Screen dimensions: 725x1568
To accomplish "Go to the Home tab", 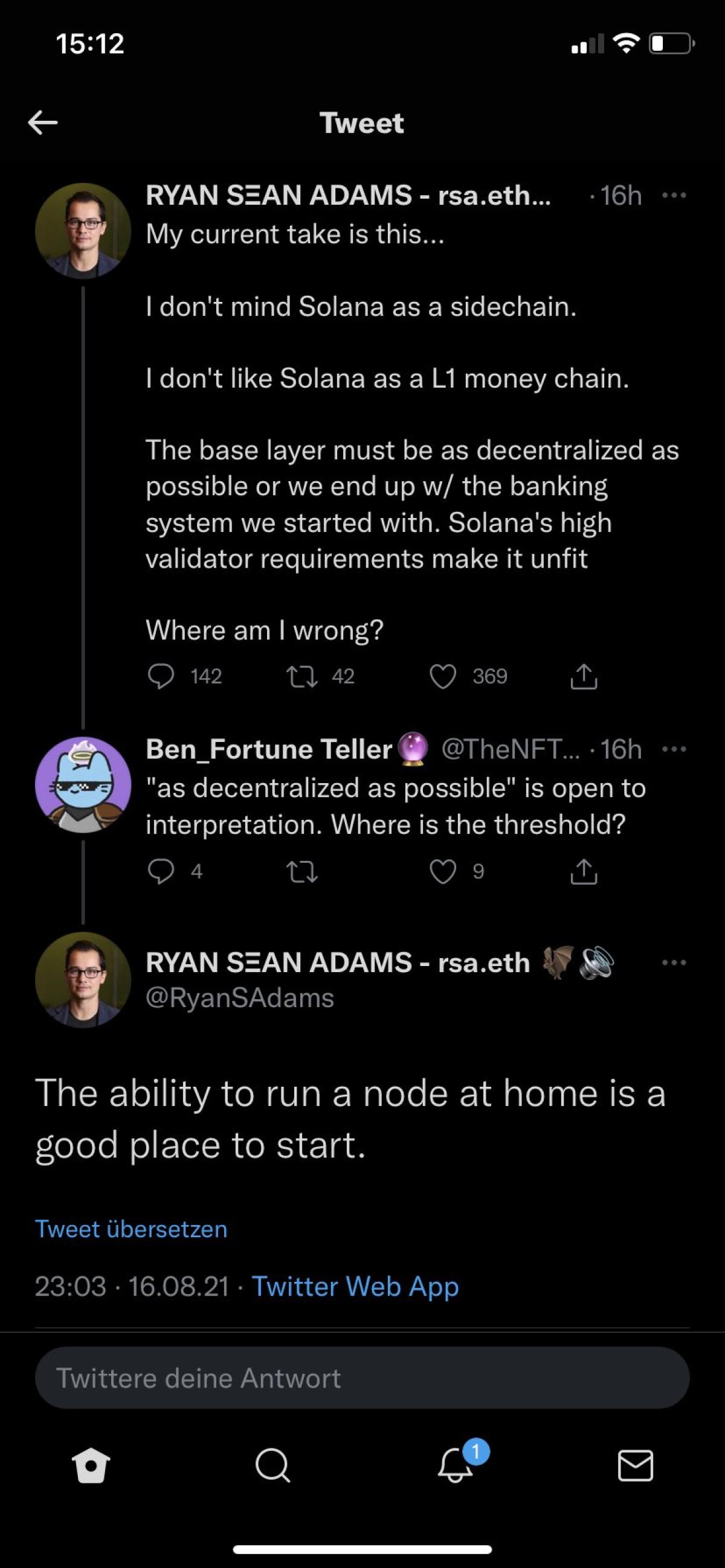I will tap(91, 1465).
